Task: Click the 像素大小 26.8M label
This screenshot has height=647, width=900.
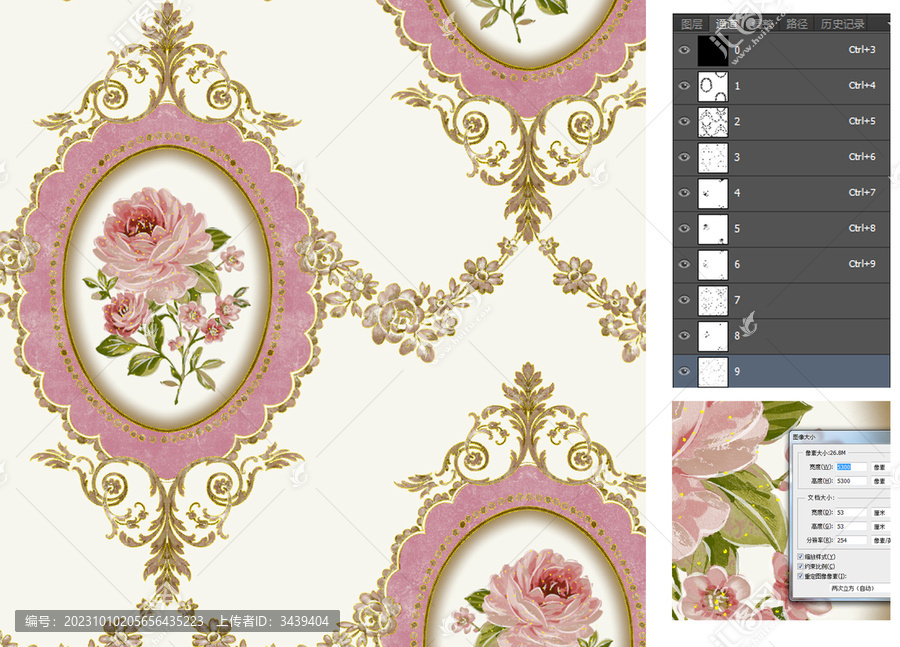Action: [825, 453]
